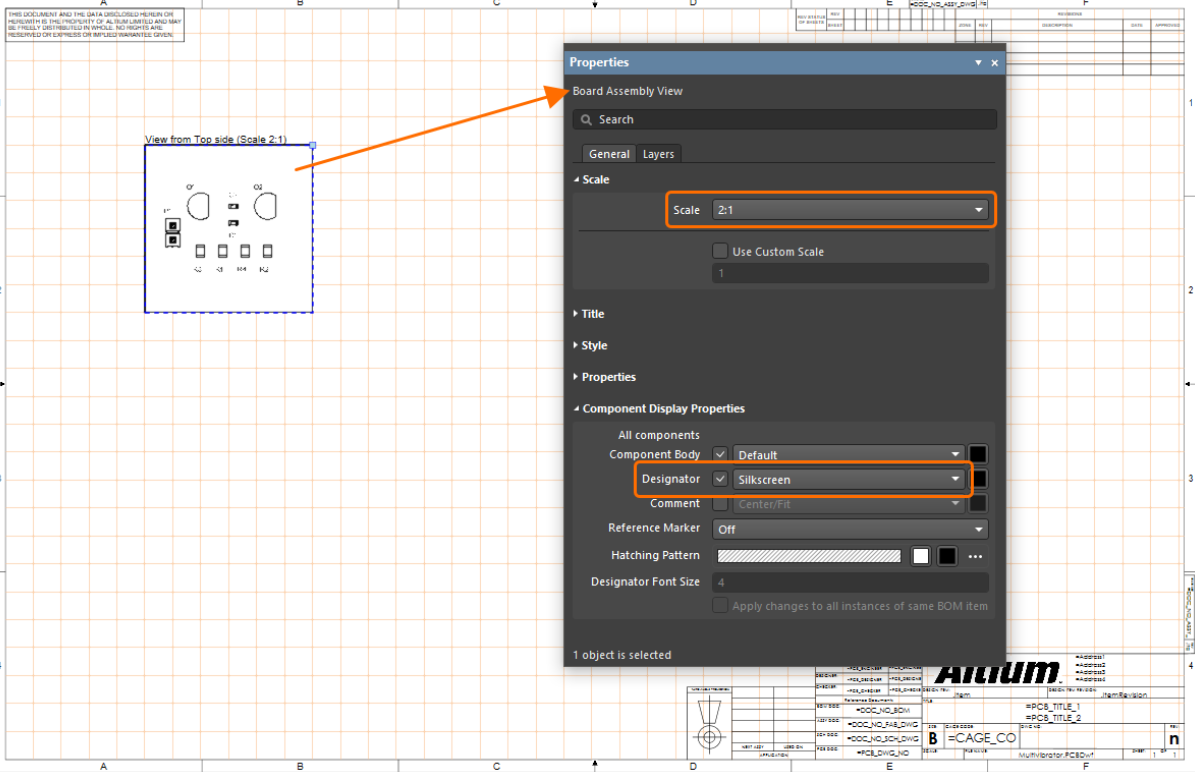This screenshot has width=1195, height=772.
Task: Click the selection handle on assembly view corner
Action: tap(313, 146)
